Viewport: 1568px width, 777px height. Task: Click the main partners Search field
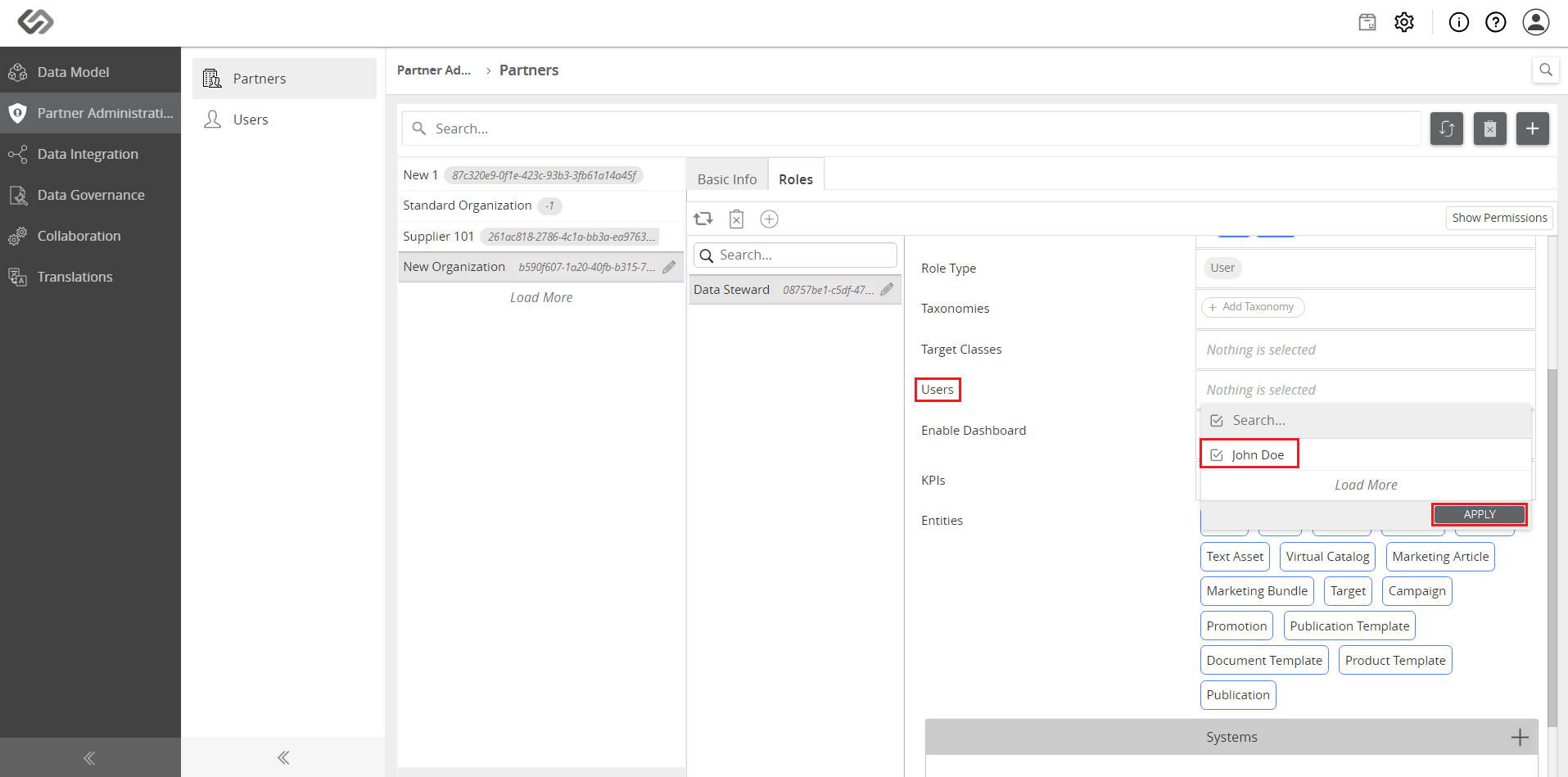pyautogui.click(x=911, y=129)
